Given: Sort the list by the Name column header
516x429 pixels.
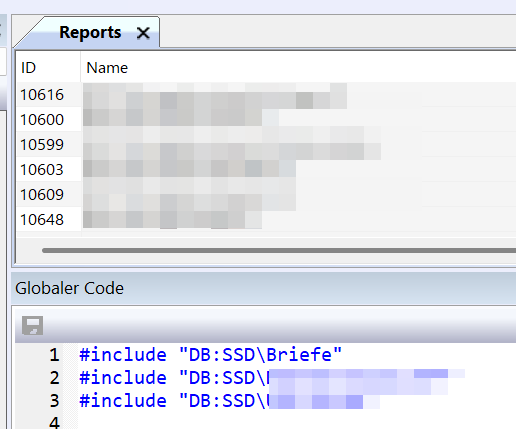Looking at the screenshot, I should coord(298,68).
